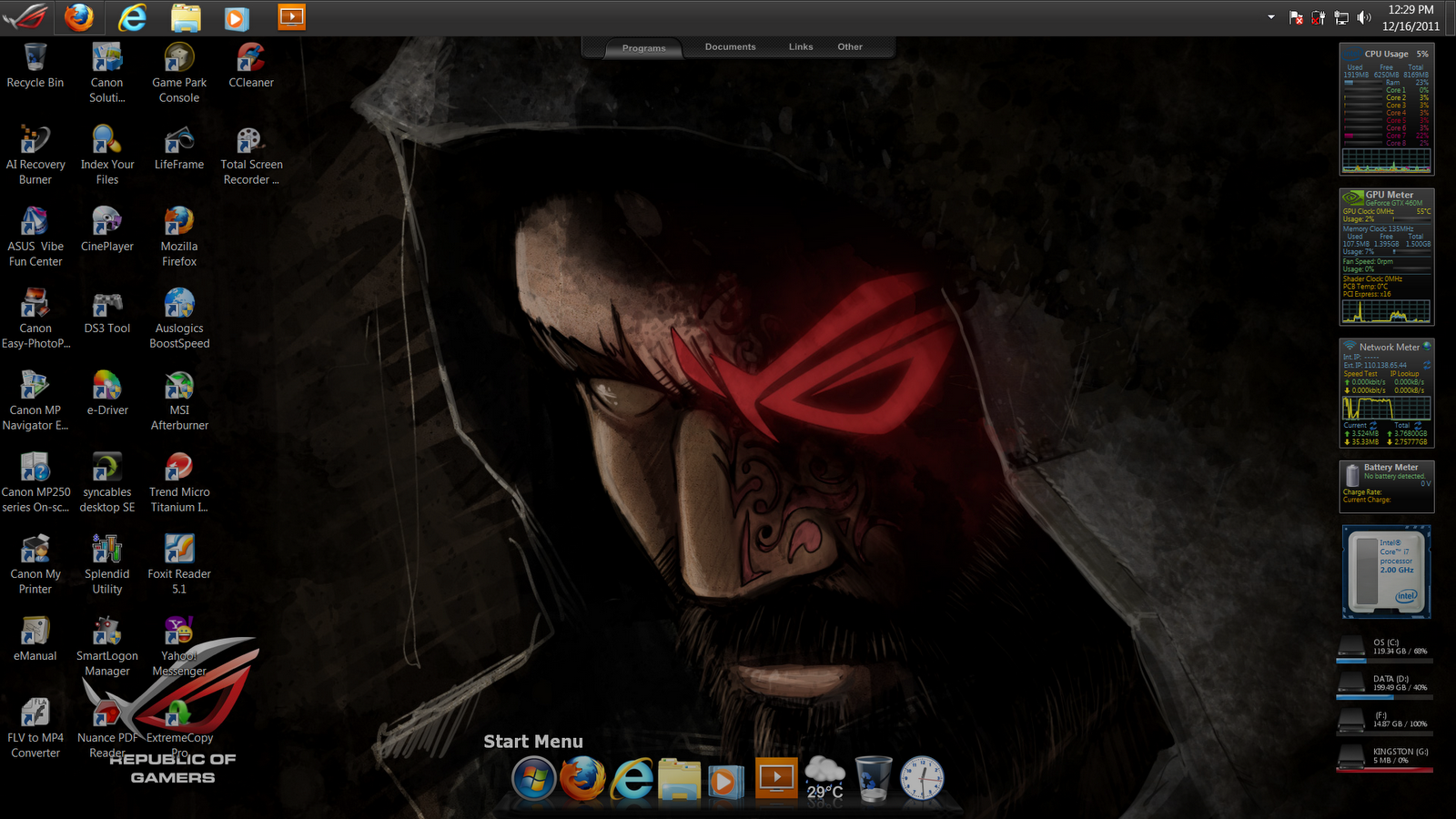Image resolution: width=1456 pixels, height=819 pixels.
Task: Select ASUS Vibe Fun Center icon
Action: (x=35, y=237)
